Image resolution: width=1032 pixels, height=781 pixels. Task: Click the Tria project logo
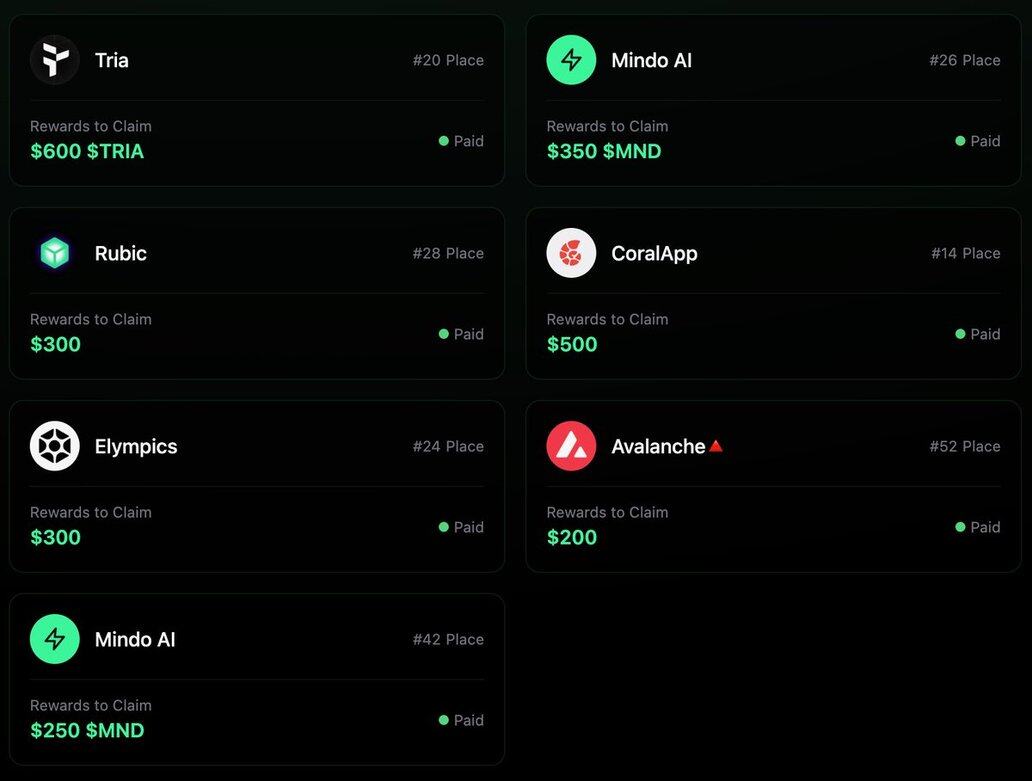click(55, 60)
